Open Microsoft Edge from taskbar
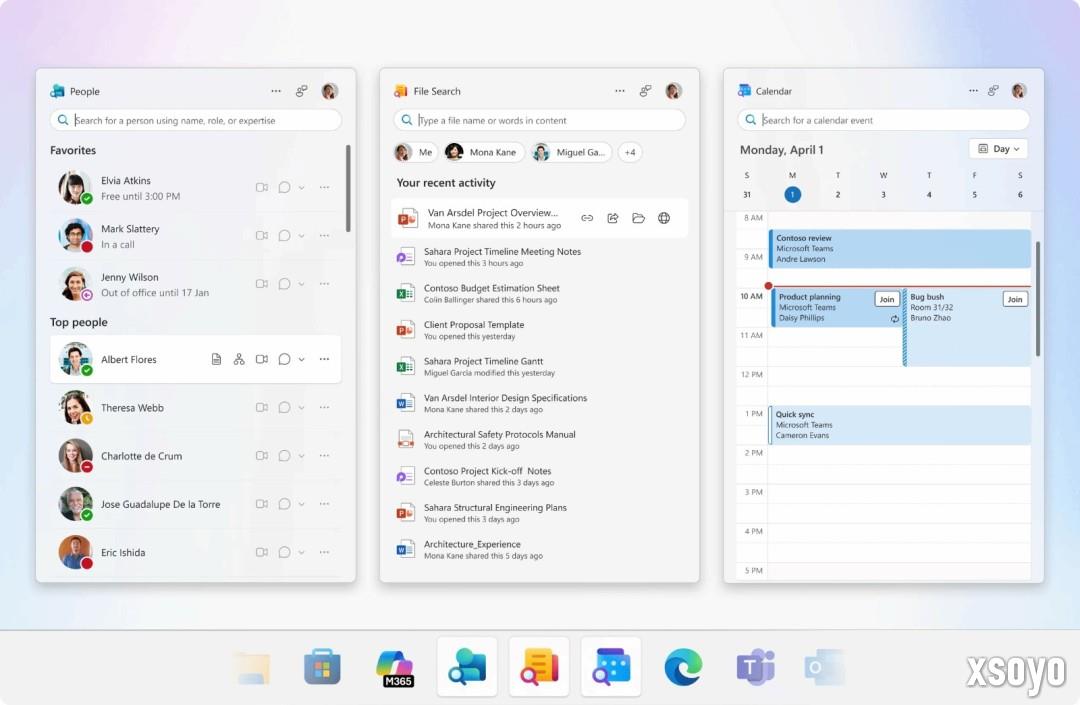Viewport: 1080px width, 705px height. tap(683, 667)
